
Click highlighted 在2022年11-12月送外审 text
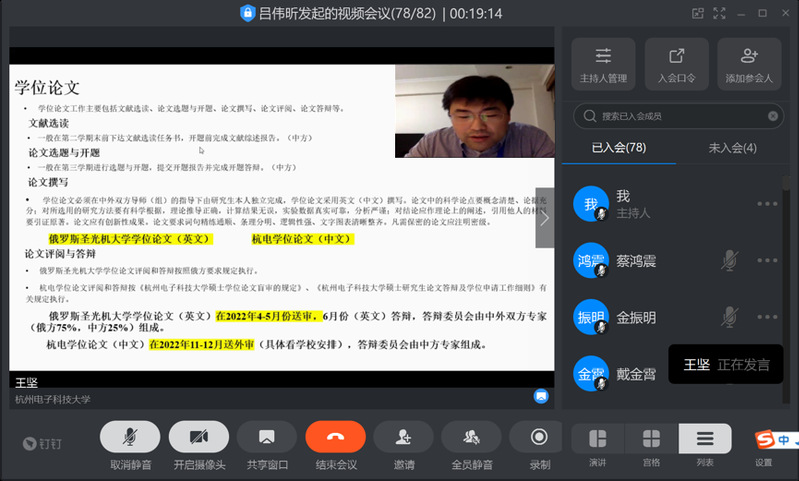[x=201, y=345]
